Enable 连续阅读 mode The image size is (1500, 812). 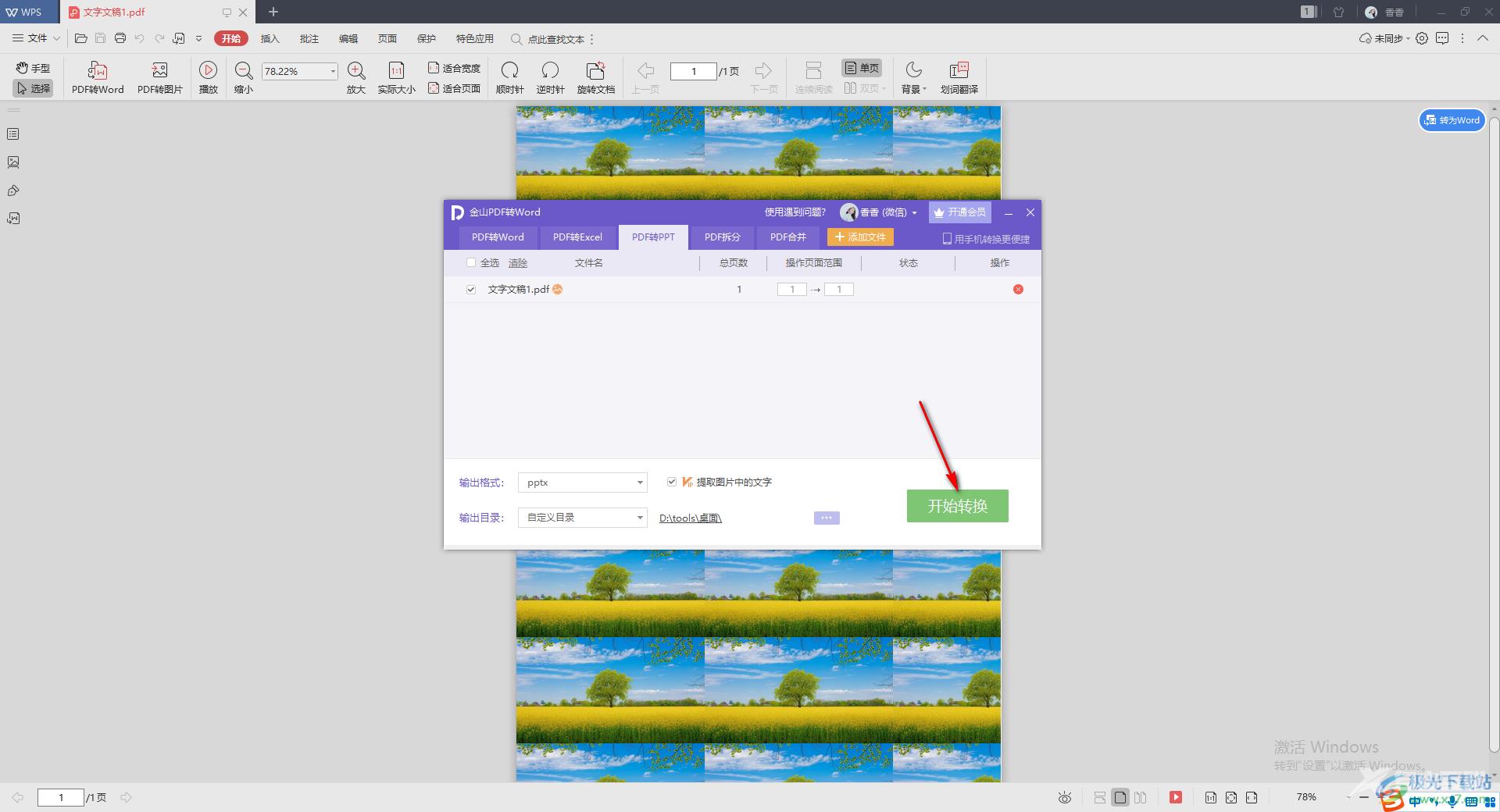tap(813, 77)
